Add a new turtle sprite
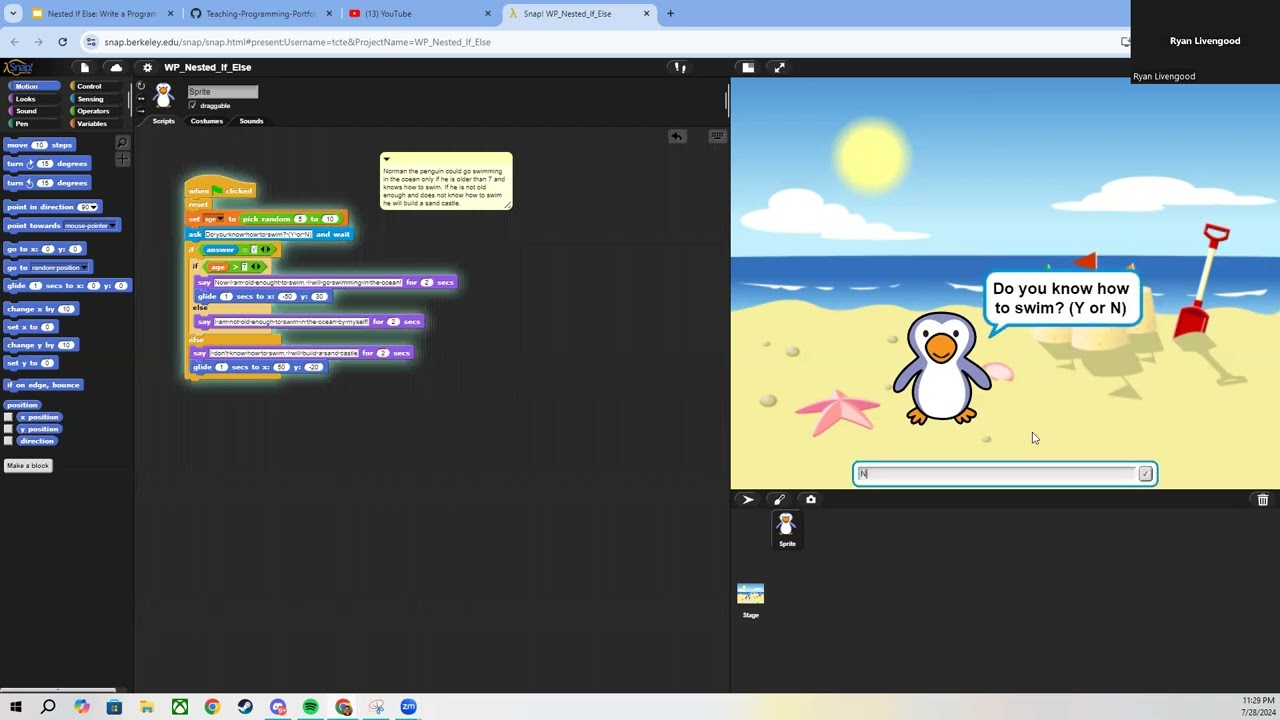Image resolution: width=1280 pixels, height=720 pixels. click(x=747, y=499)
